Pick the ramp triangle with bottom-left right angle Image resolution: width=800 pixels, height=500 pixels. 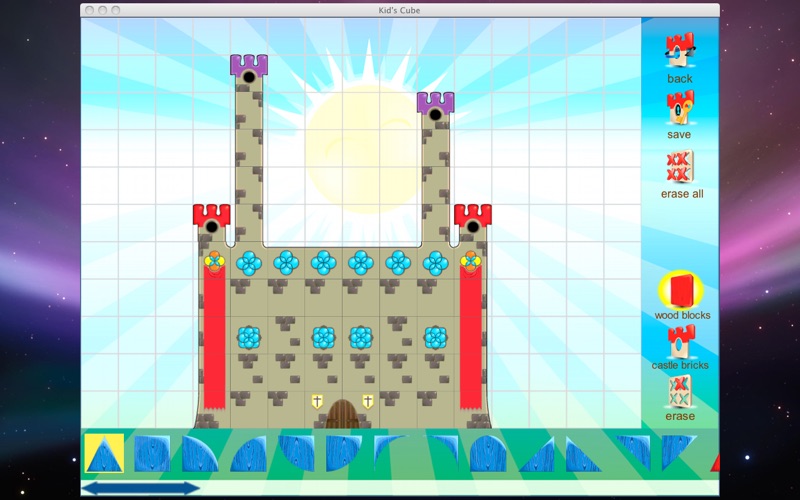coord(584,454)
